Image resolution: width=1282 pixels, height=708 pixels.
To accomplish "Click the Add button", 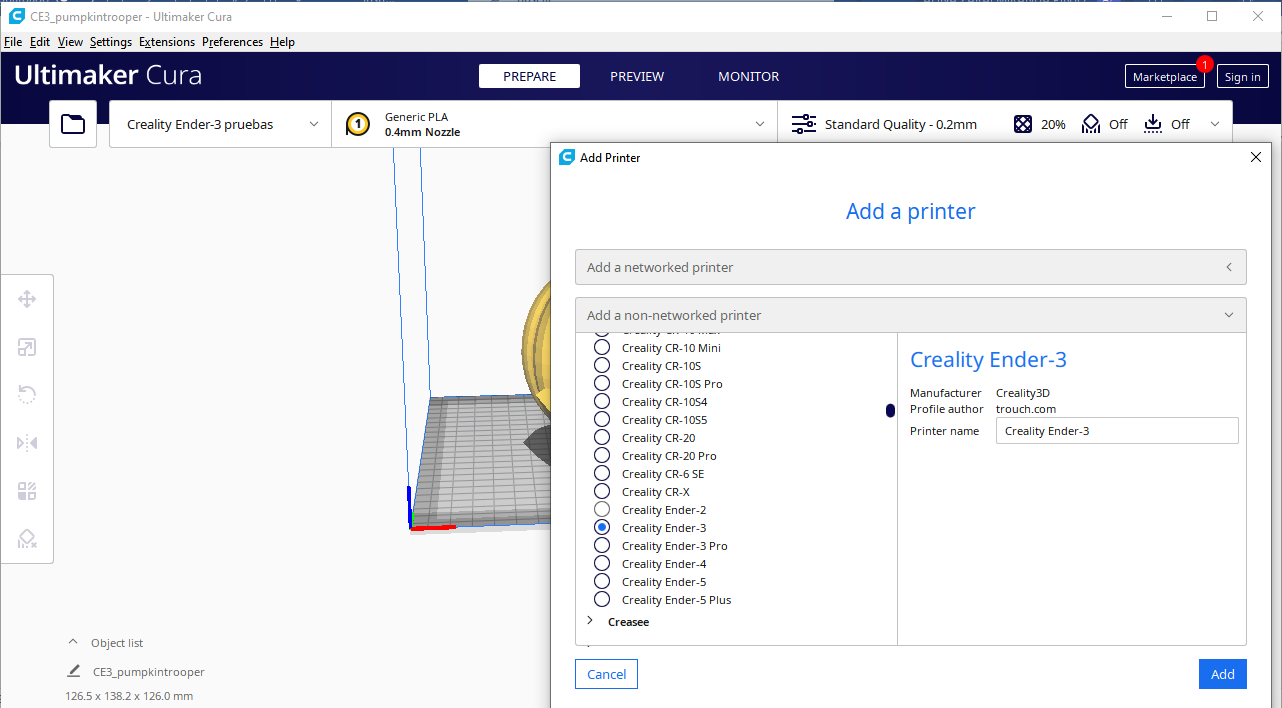I will click(1223, 674).
